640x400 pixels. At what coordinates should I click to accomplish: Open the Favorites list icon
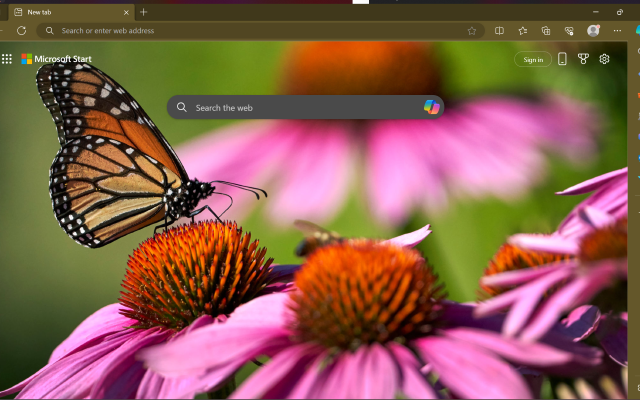coord(522,31)
